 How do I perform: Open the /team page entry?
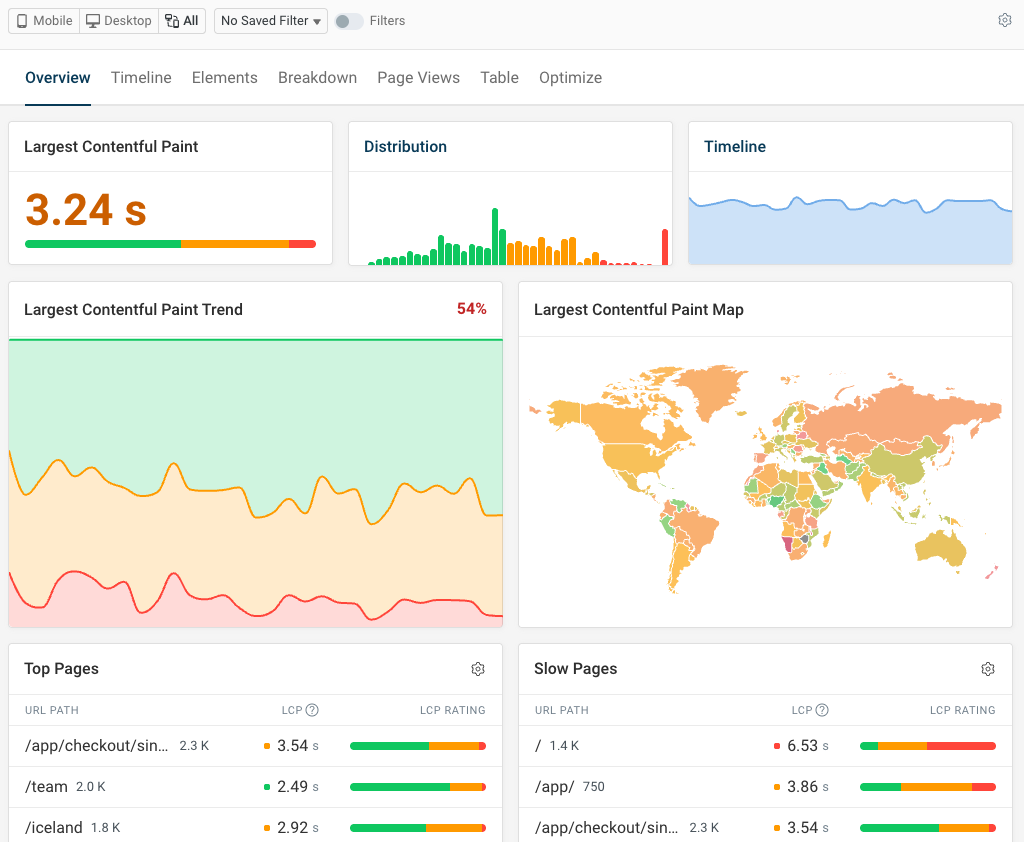pos(47,787)
